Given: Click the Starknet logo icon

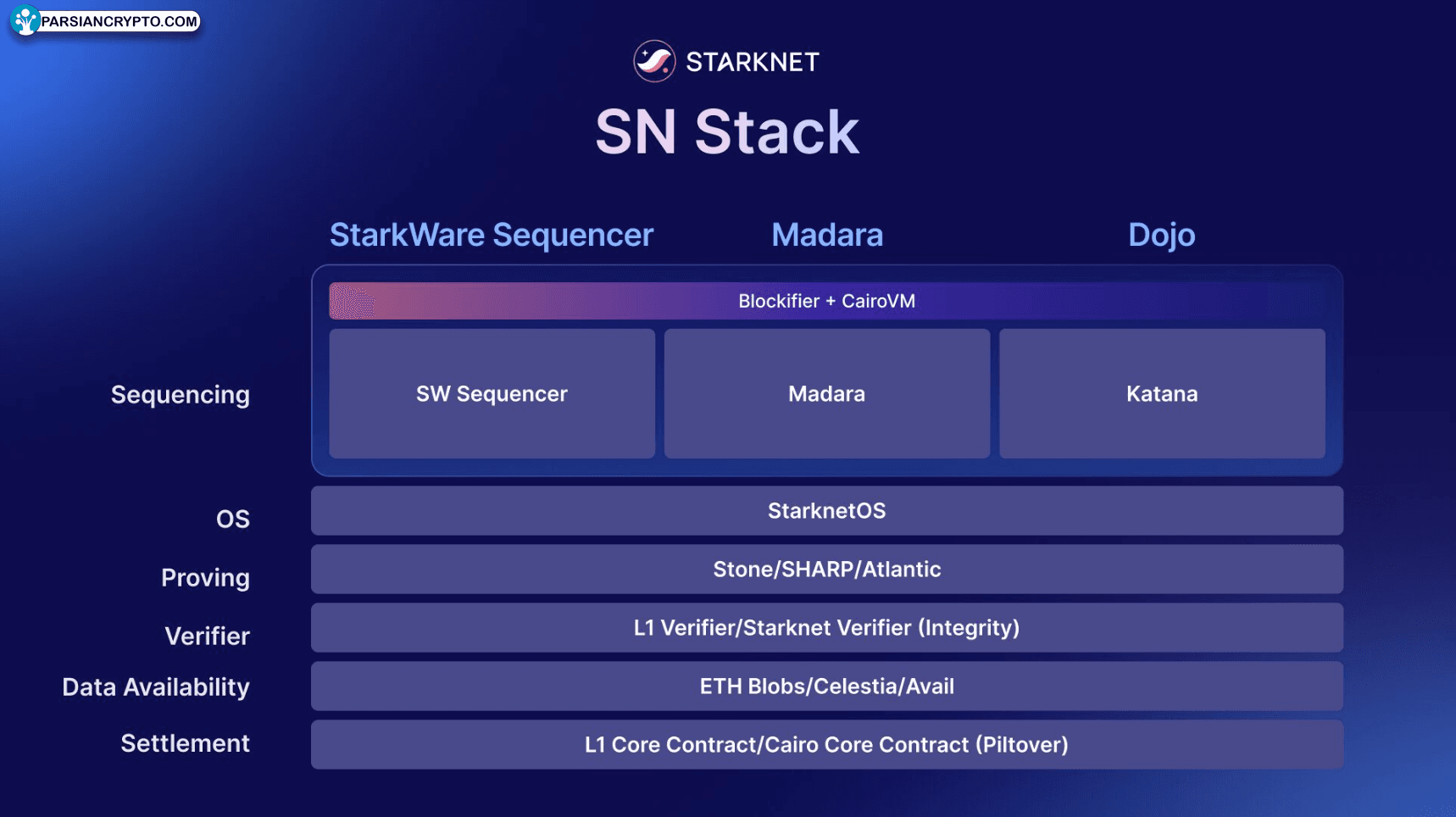Looking at the screenshot, I should [x=654, y=61].
